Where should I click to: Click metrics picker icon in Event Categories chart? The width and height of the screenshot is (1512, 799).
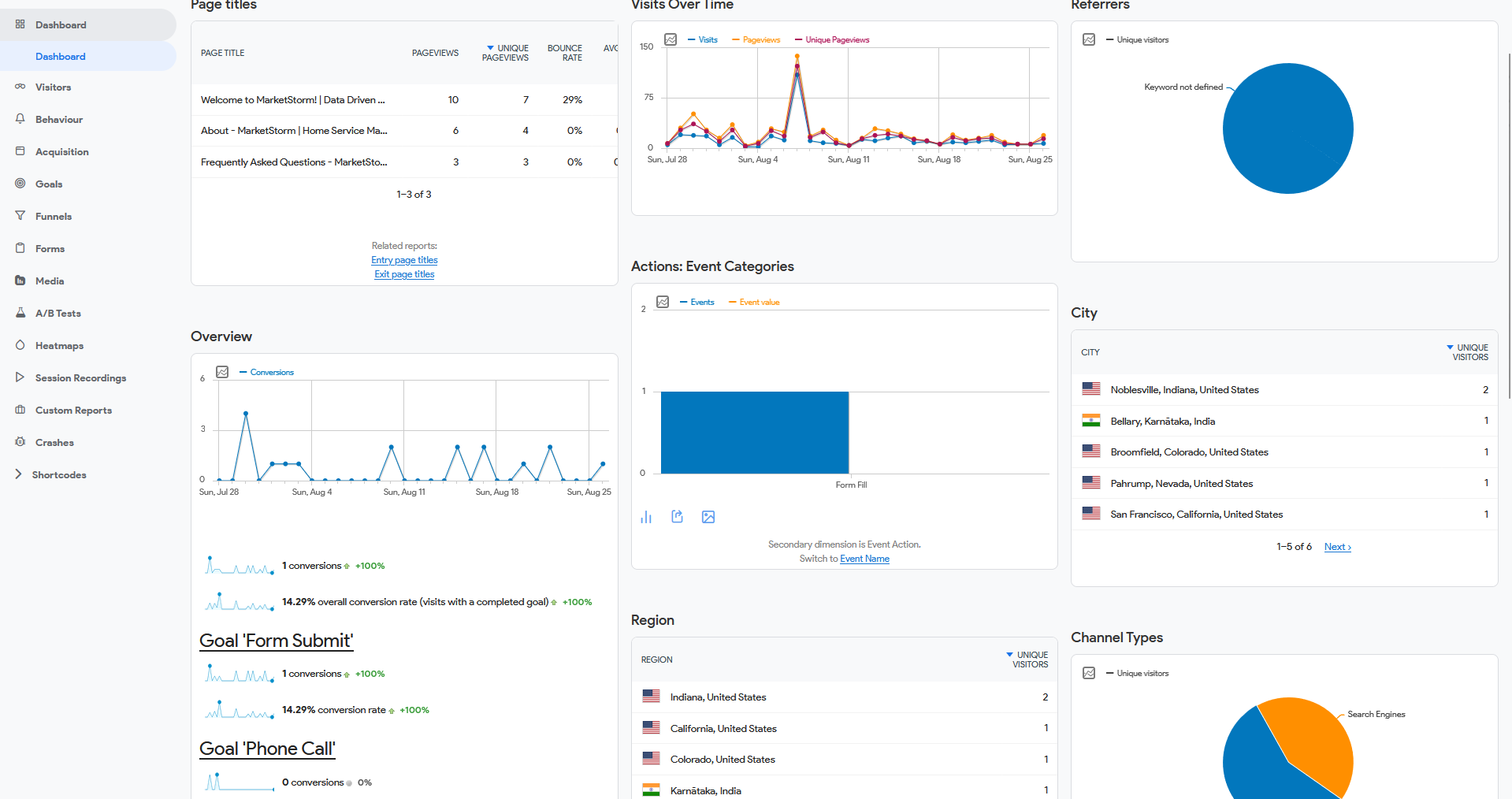pos(663,302)
